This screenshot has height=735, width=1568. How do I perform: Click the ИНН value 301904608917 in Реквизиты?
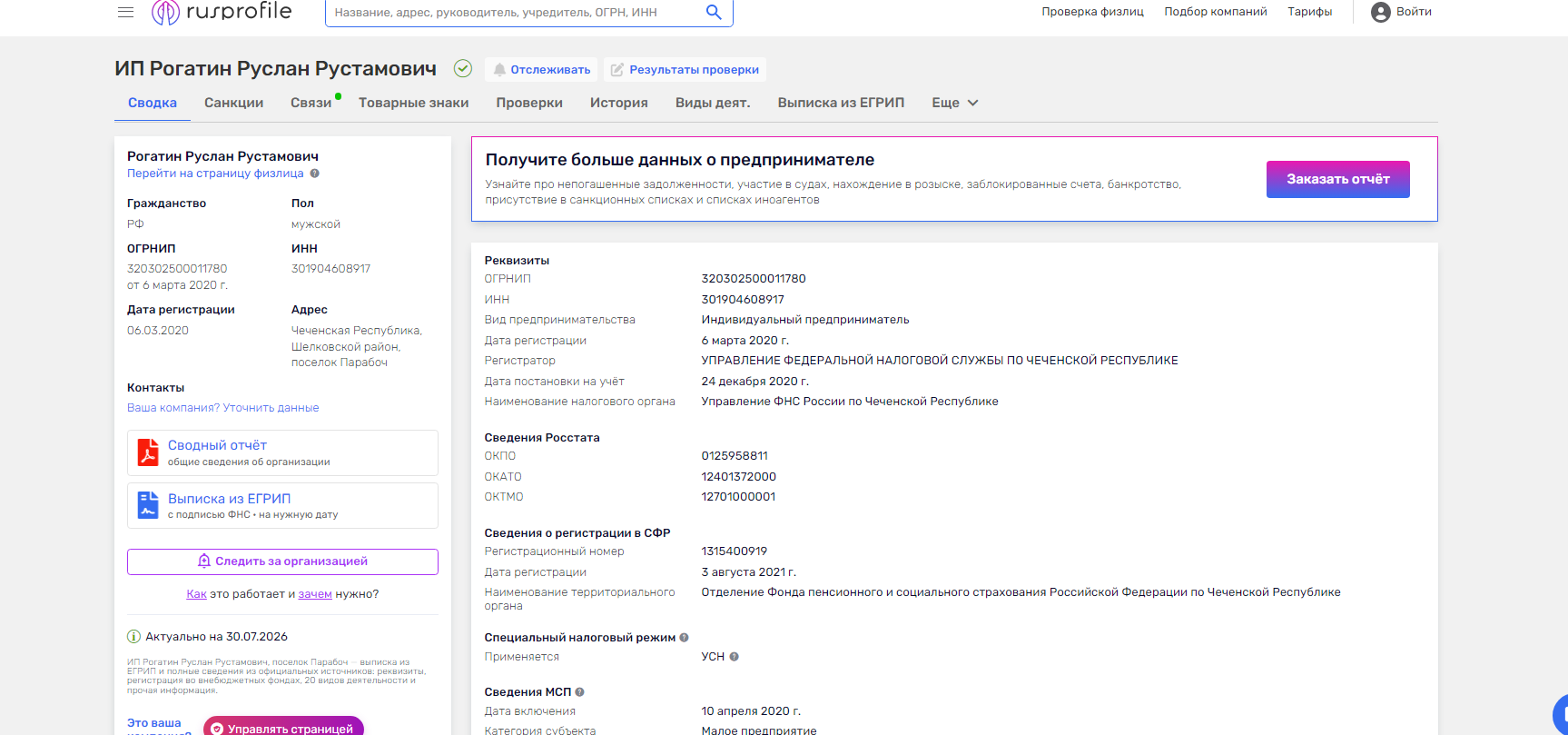coord(743,300)
